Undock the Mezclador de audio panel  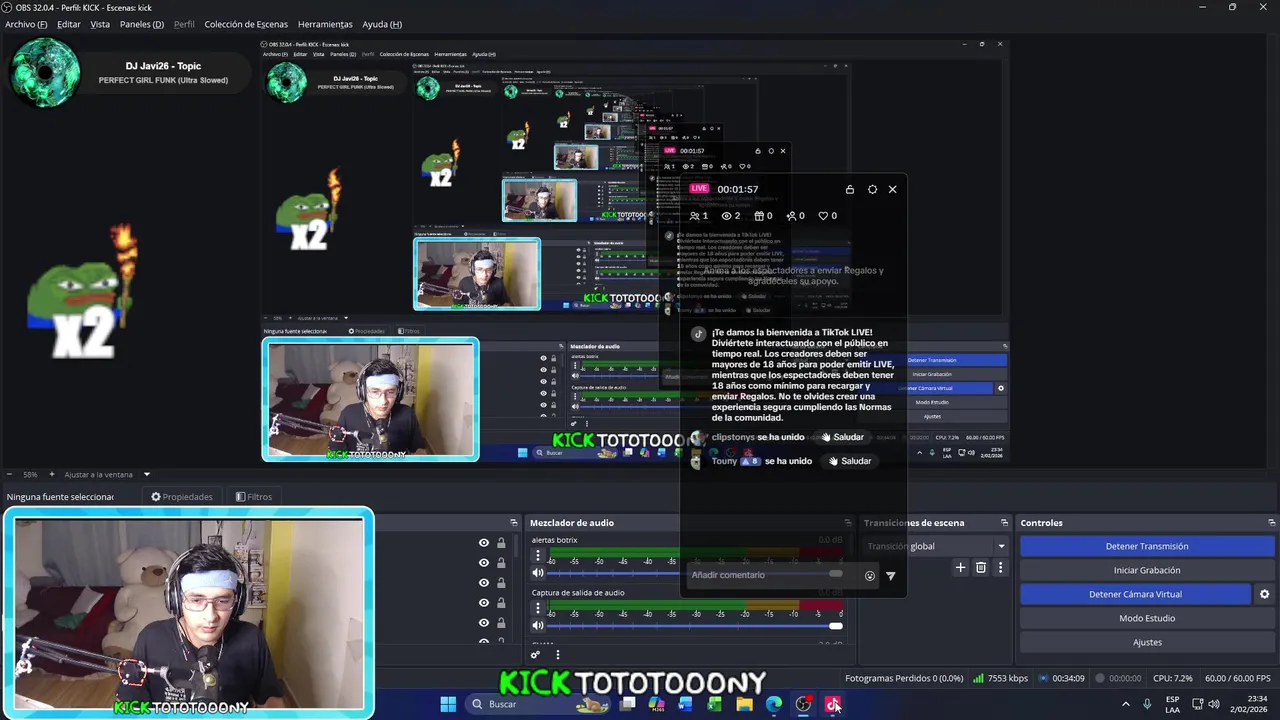848,523
